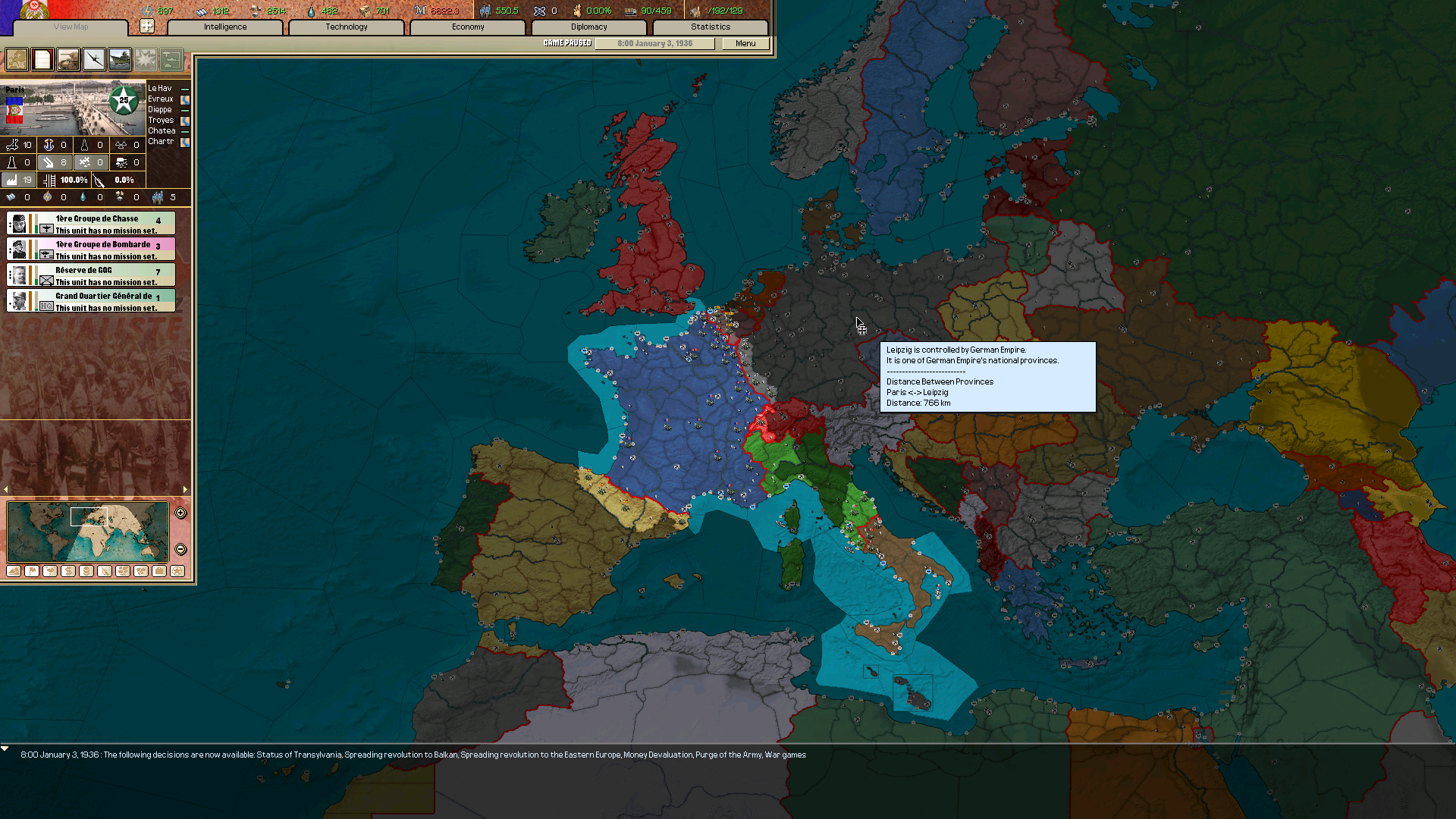
Task: Select the Europe map overview icon
Action: pos(17,59)
